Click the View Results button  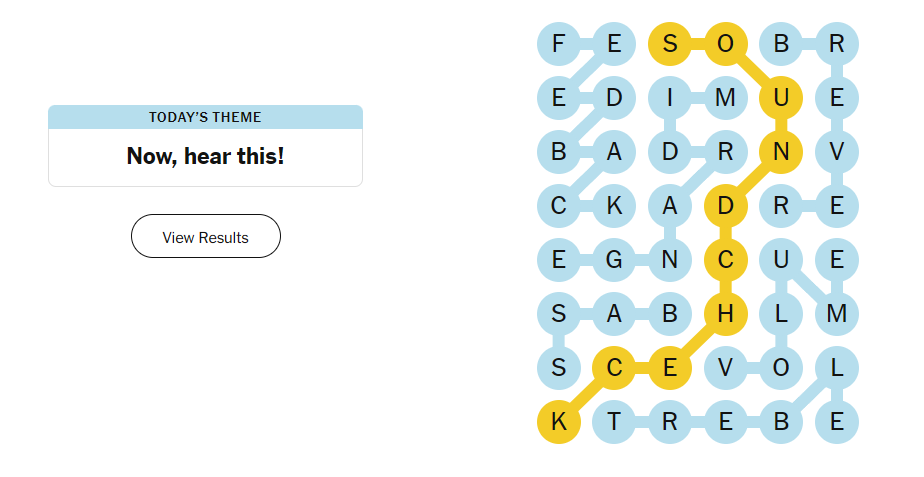pyautogui.click(x=205, y=237)
